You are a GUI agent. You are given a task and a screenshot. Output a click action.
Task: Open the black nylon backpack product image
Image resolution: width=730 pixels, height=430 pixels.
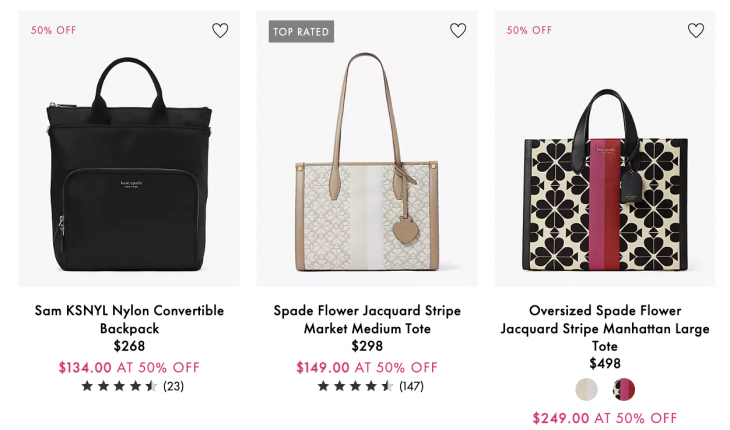(129, 160)
